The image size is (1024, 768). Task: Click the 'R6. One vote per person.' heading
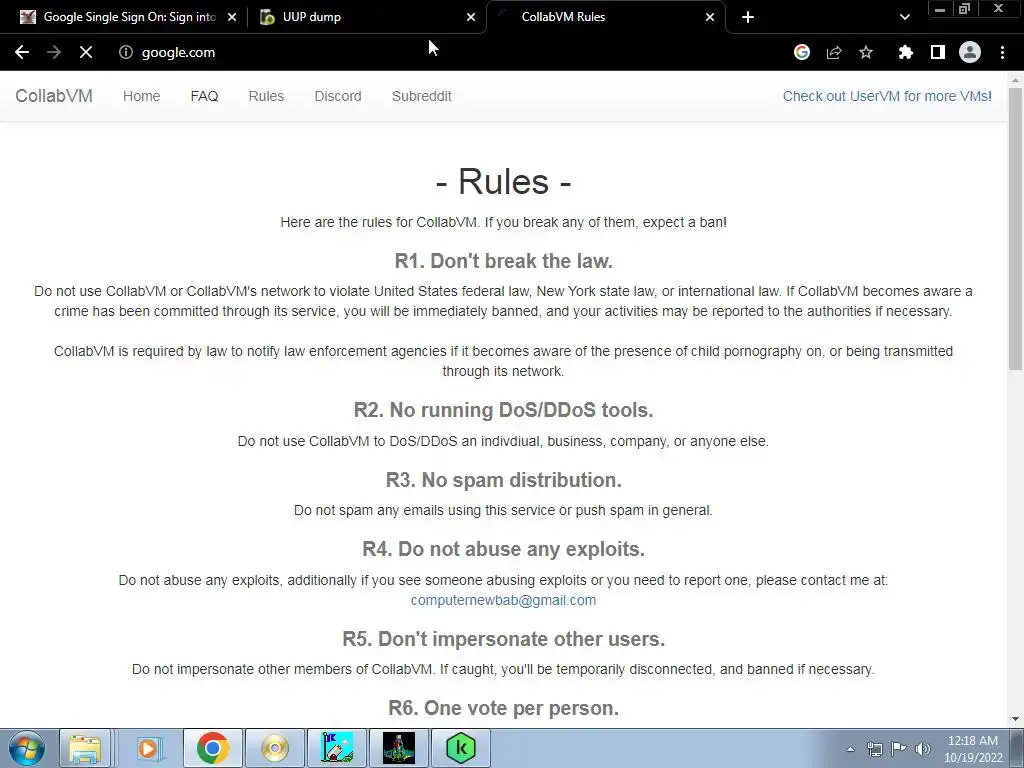(504, 708)
